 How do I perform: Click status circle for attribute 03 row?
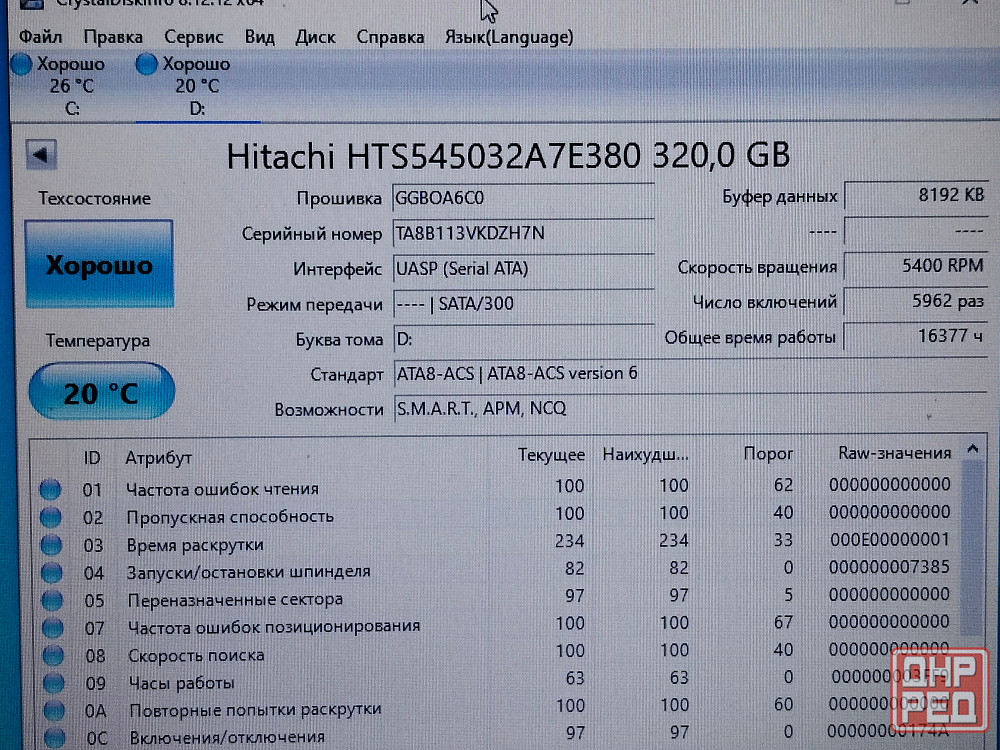coord(50,545)
